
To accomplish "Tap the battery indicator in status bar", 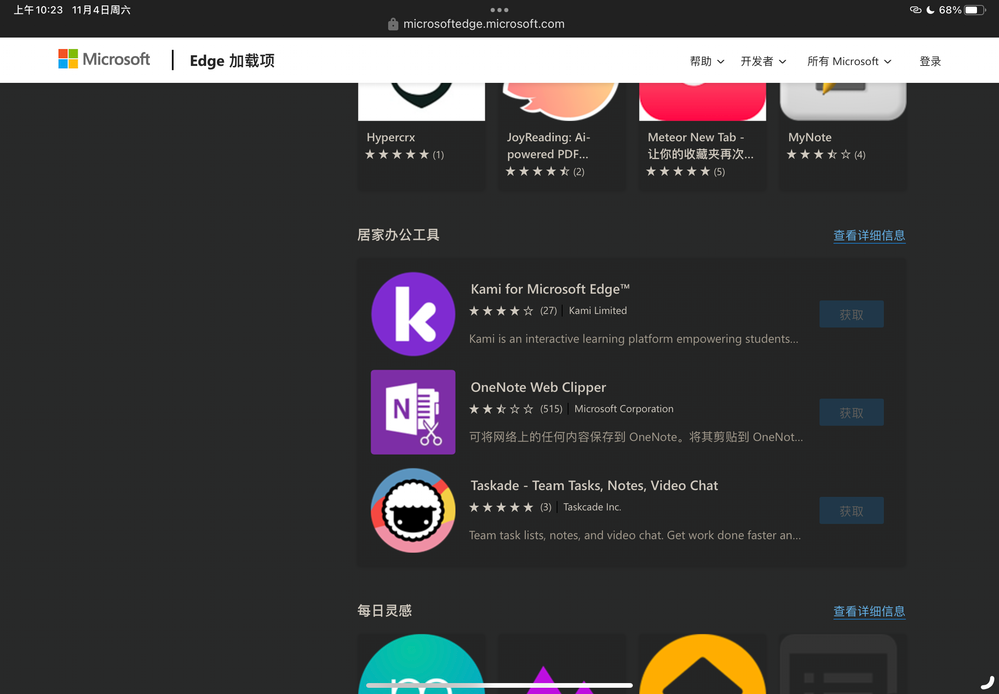I will [975, 10].
